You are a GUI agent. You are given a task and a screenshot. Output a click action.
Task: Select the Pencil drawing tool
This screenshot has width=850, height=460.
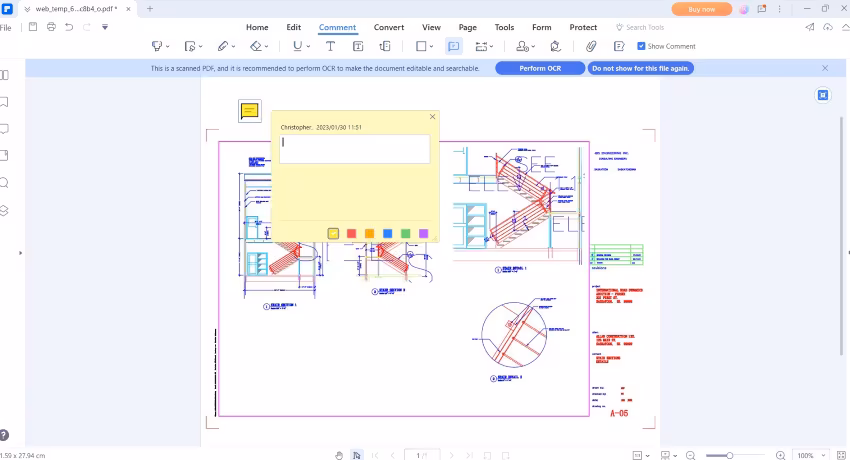pos(223,47)
